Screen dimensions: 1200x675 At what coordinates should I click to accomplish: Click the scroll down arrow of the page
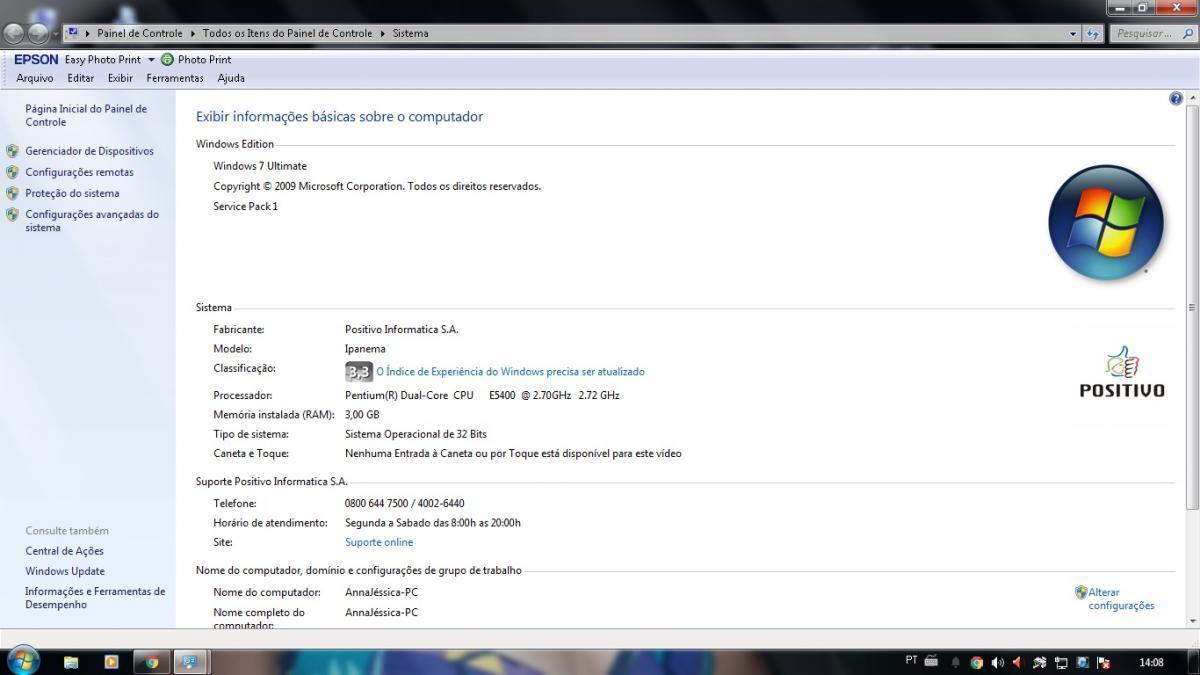click(1192, 621)
